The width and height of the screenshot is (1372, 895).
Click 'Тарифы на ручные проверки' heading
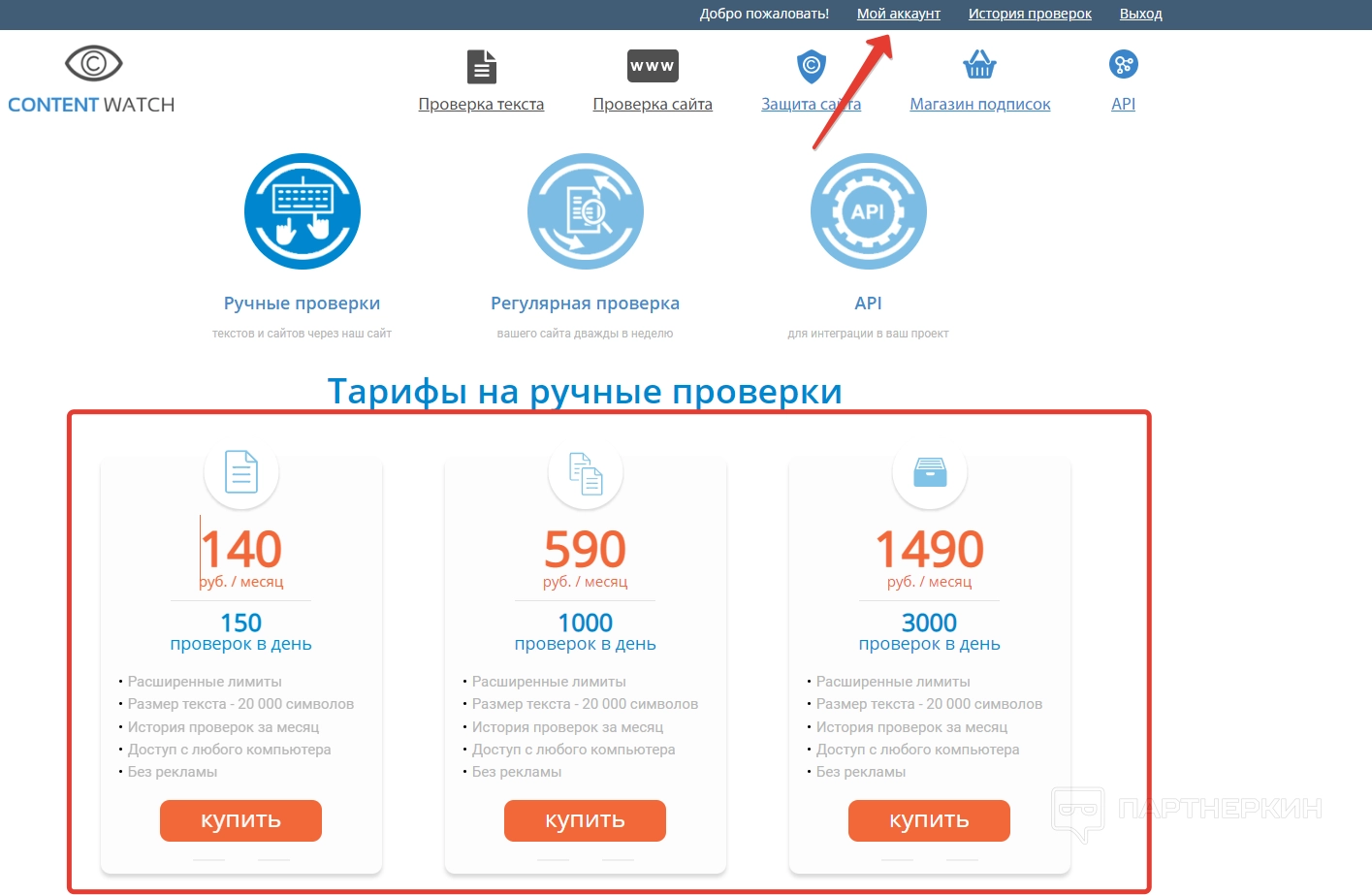click(x=585, y=392)
